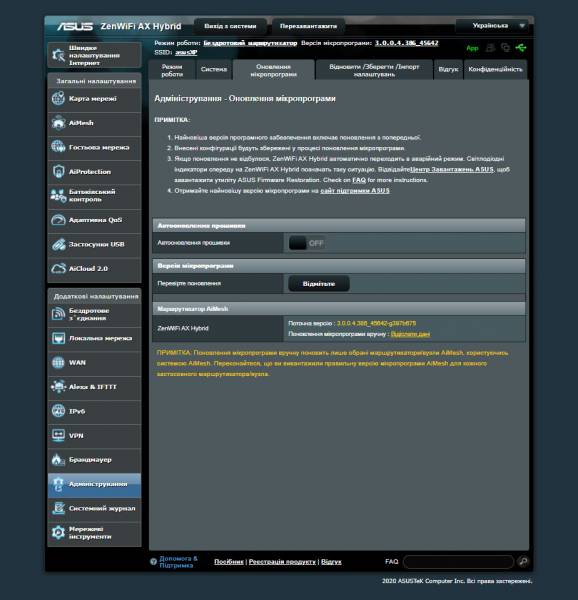The image size is (578, 600).
Task: Switch to Режим роботи tab
Action: [172, 70]
